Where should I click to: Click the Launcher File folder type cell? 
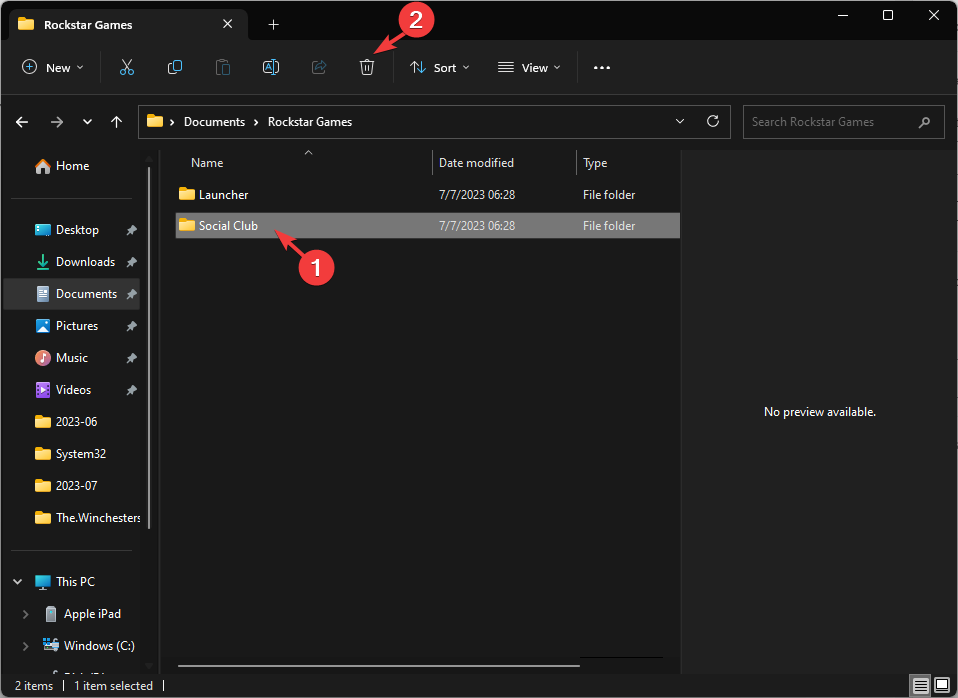[609, 194]
